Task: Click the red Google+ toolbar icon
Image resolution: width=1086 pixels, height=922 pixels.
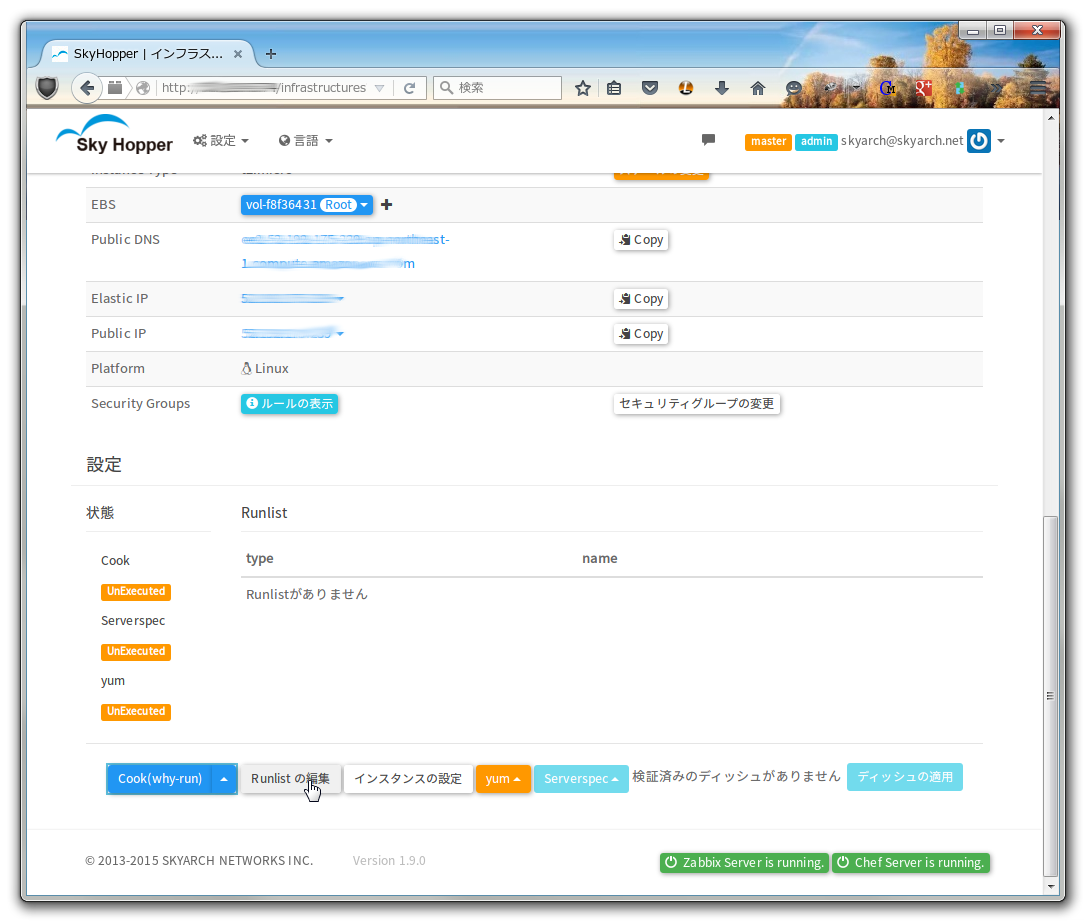Action: pyautogui.click(x=923, y=88)
